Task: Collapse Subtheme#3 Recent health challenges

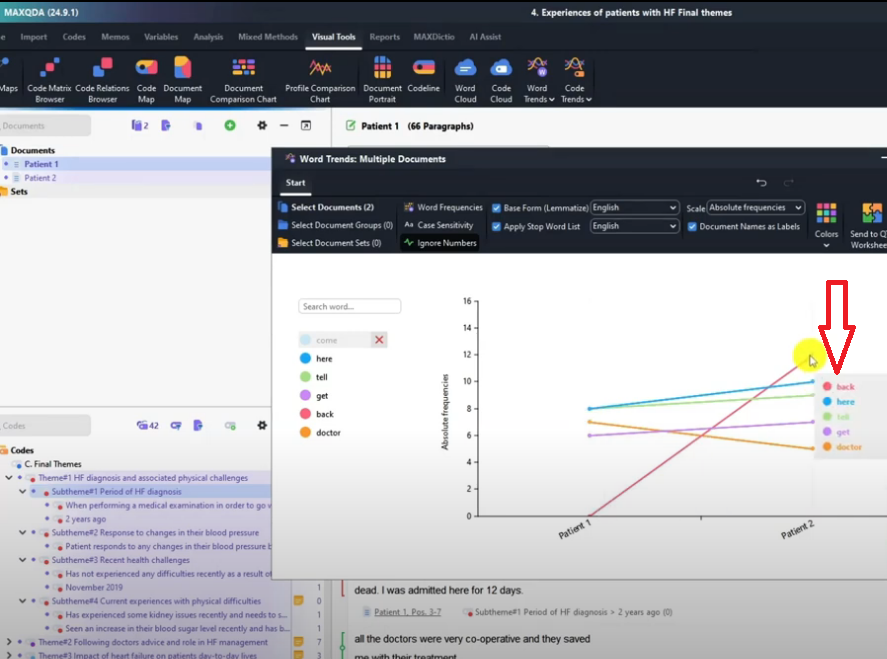Action: tap(23, 559)
